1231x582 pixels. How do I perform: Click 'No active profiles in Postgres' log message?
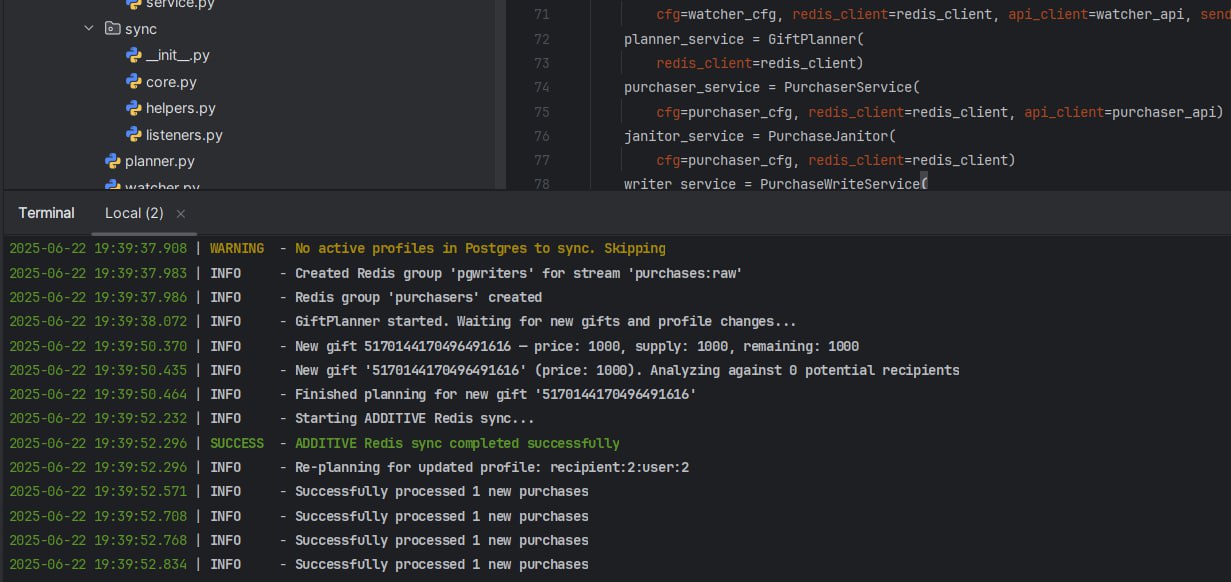(x=480, y=248)
